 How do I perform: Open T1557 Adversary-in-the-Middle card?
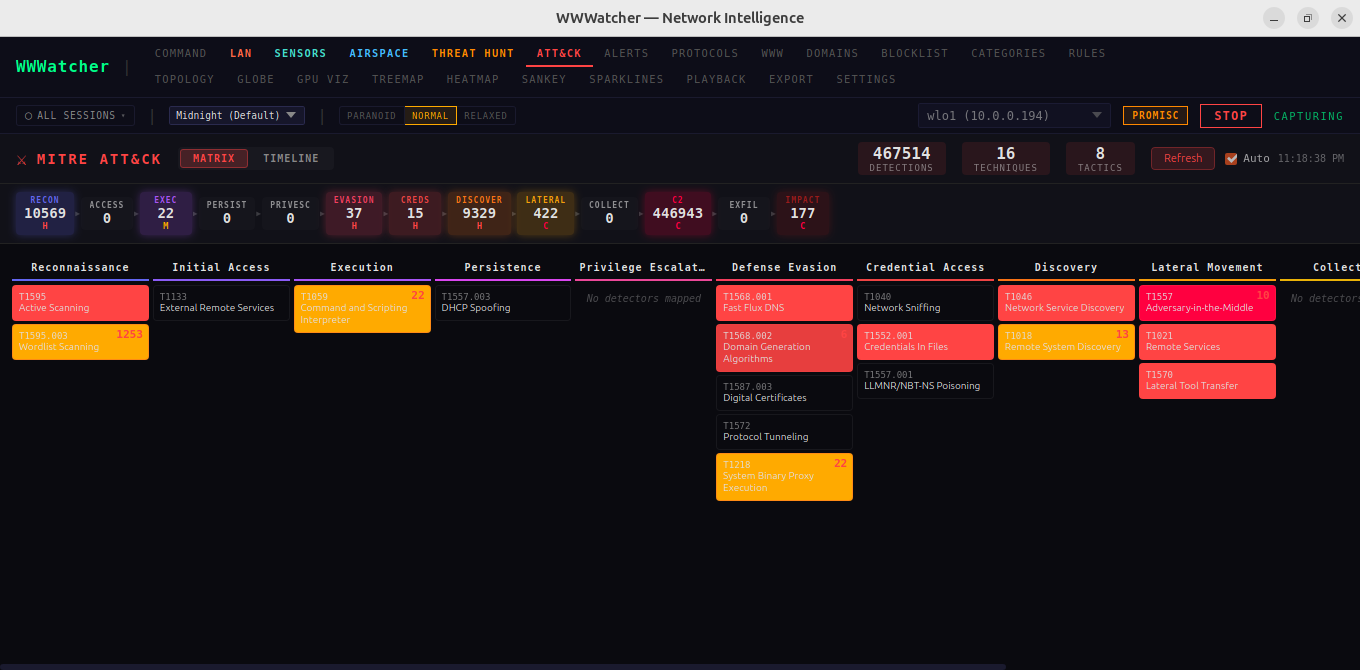(x=1207, y=302)
